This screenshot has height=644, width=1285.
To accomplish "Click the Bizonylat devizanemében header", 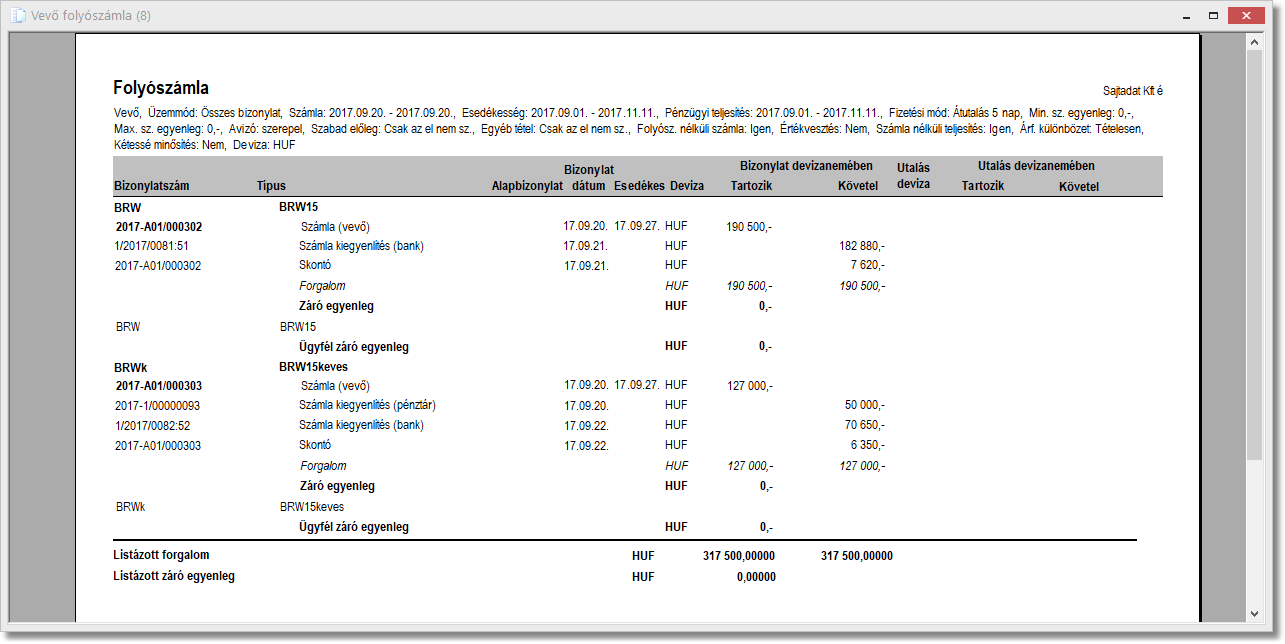I will pos(806,166).
